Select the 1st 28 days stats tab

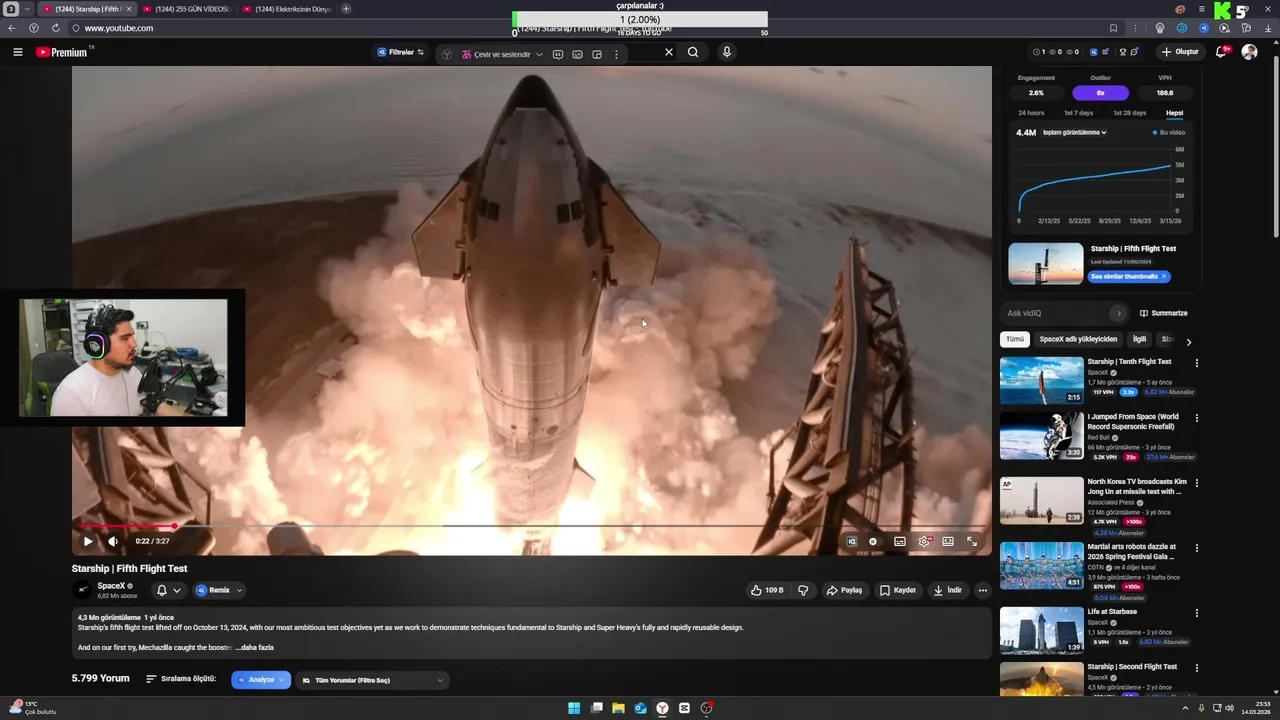click(x=1129, y=113)
